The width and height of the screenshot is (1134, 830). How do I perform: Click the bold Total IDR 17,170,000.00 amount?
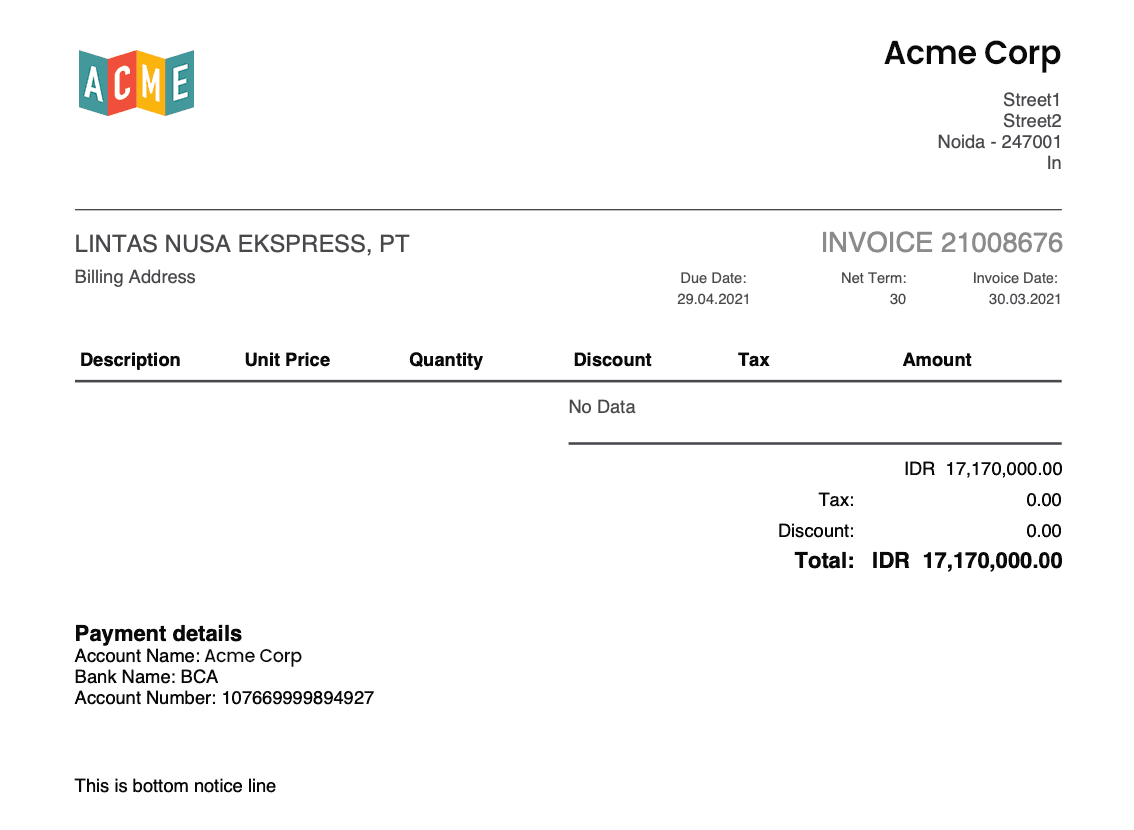pyautogui.click(x=966, y=561)
